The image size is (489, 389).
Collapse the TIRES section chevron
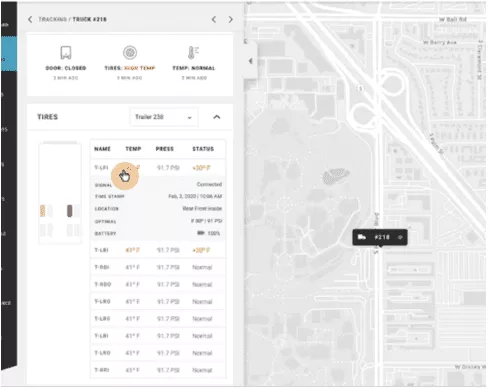(217, 117)
